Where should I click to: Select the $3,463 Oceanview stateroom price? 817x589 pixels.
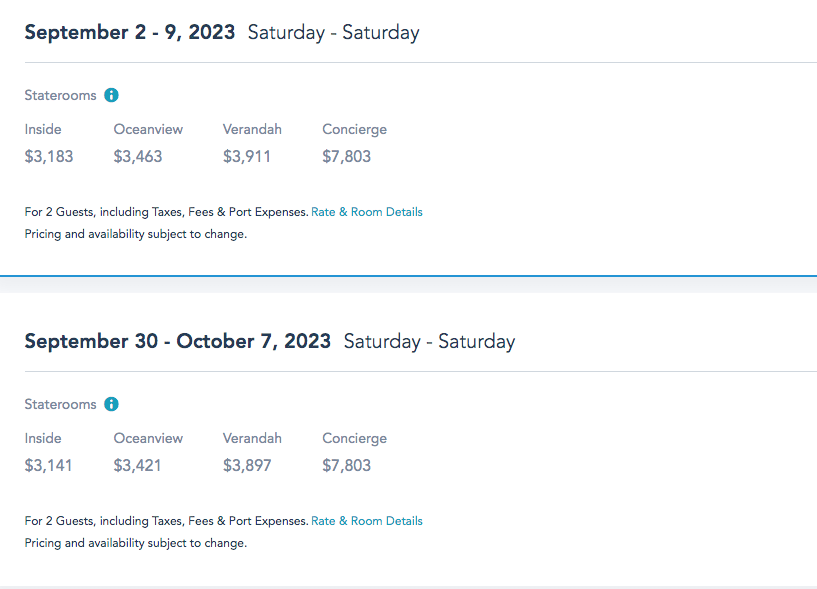tap(138, 156)
